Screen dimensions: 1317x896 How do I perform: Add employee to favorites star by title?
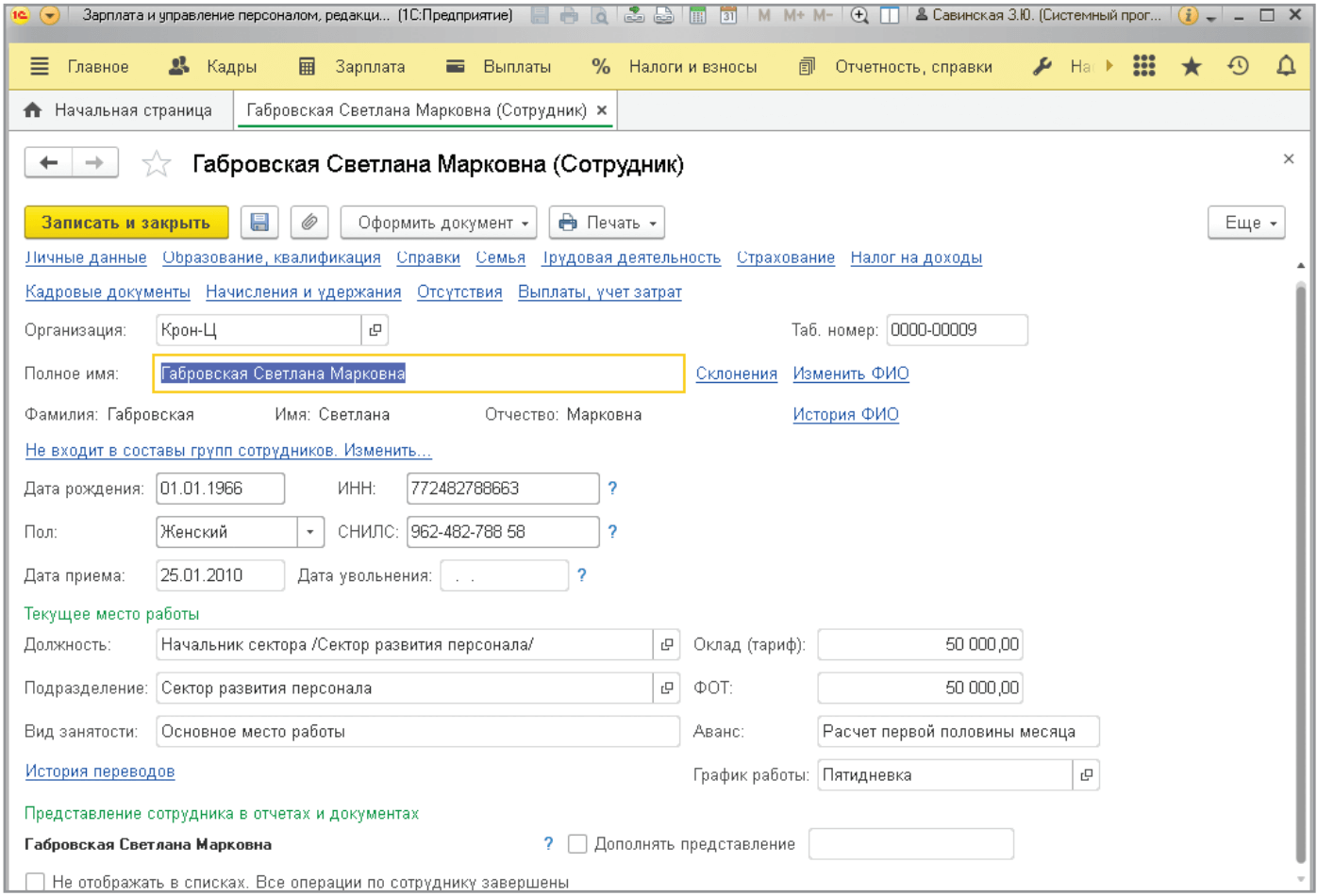(156, 164)
